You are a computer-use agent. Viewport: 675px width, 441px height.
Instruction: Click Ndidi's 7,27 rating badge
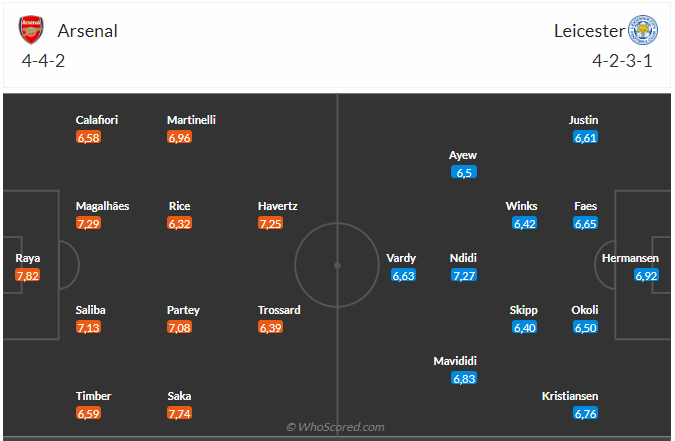pos(464,275)
